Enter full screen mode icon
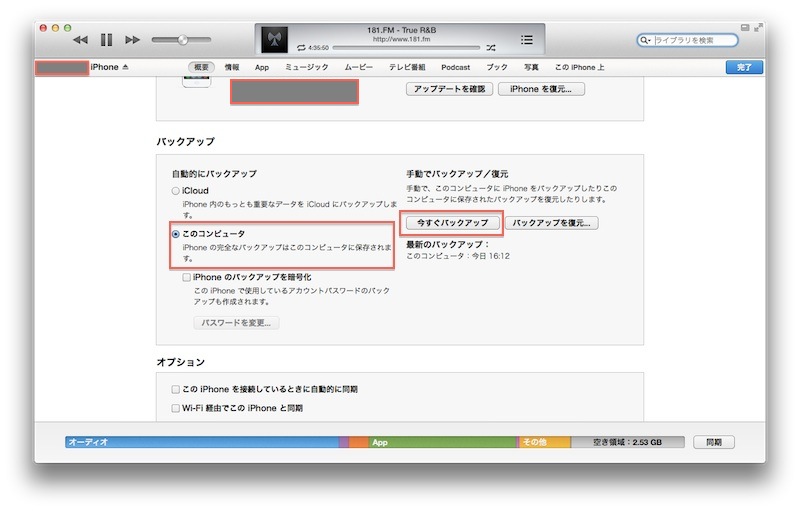 (758, 28)
